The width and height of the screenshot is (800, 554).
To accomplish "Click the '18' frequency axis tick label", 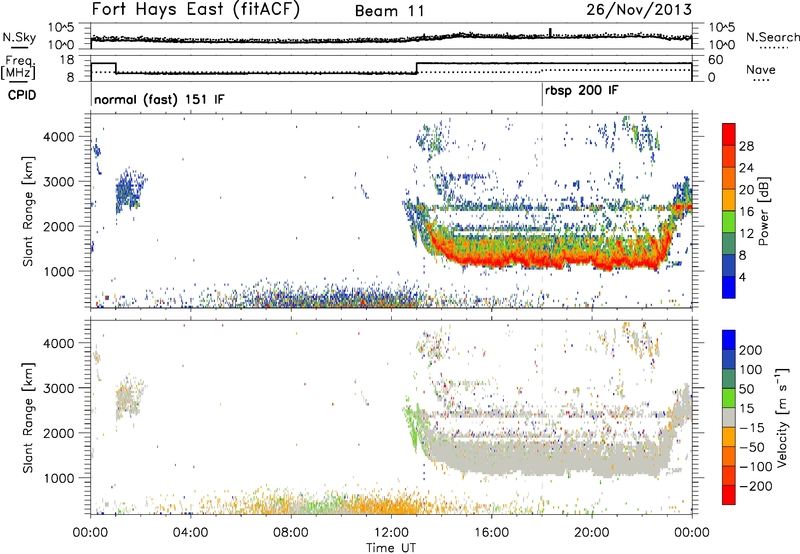I will [67, 60].
